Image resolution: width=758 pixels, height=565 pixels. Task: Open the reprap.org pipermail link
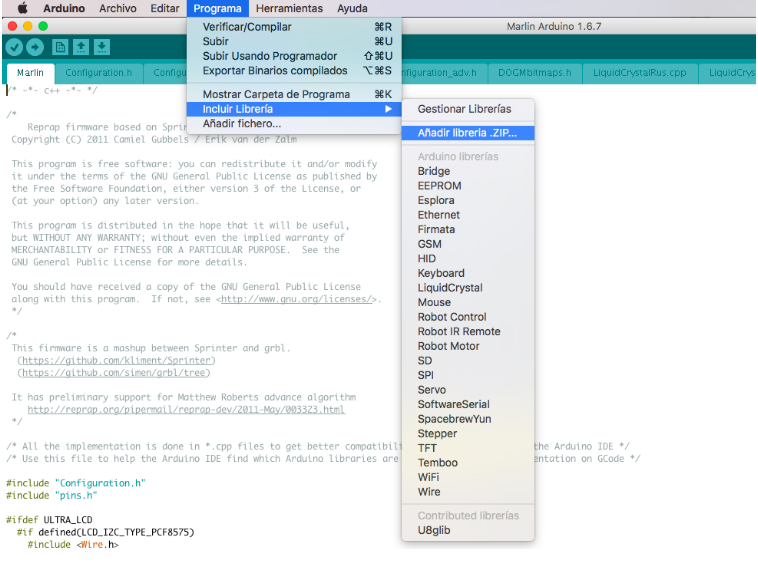[x=186, y=410]
